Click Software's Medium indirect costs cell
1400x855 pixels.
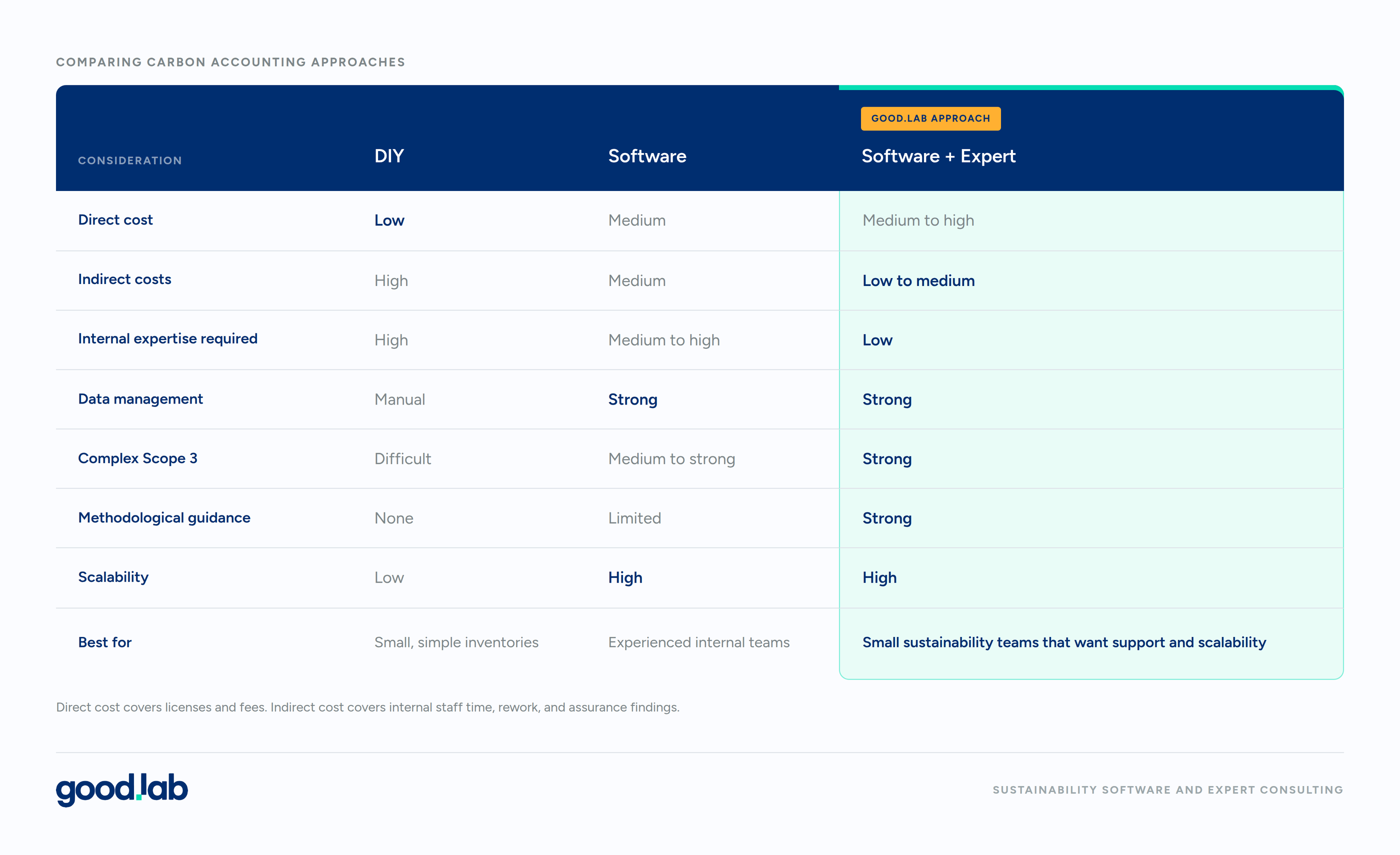click(x=637, y=280)
